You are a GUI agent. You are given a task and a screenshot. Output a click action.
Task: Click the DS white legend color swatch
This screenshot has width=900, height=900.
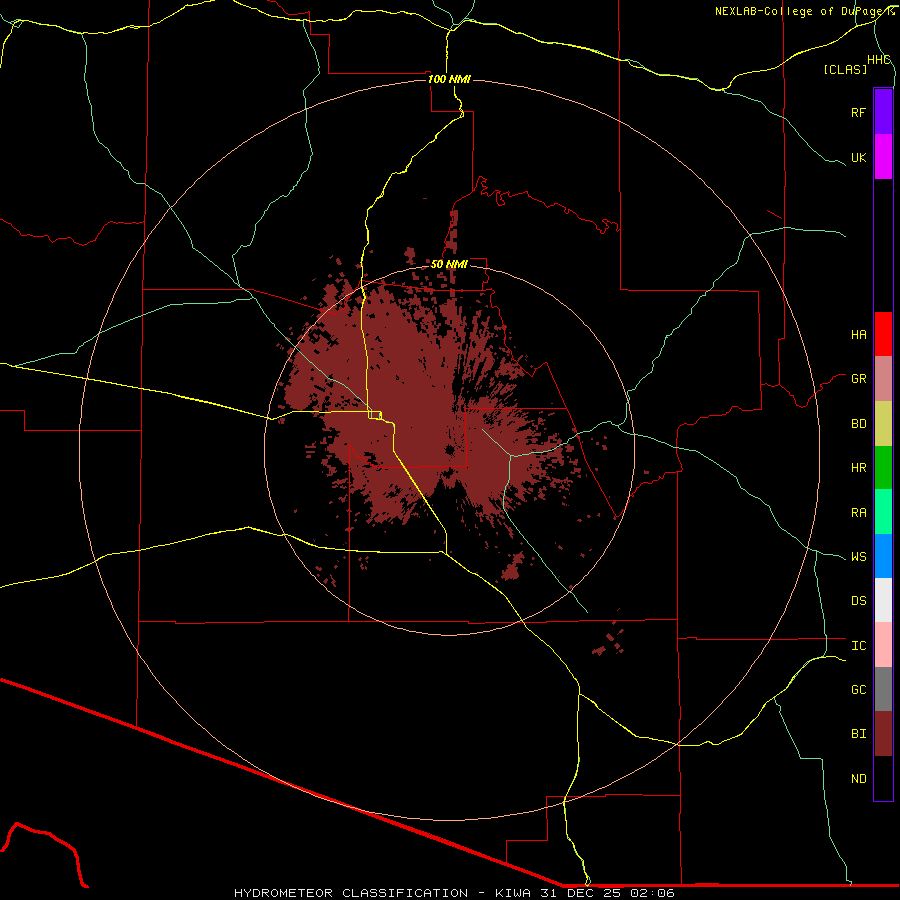coord(883,600)
